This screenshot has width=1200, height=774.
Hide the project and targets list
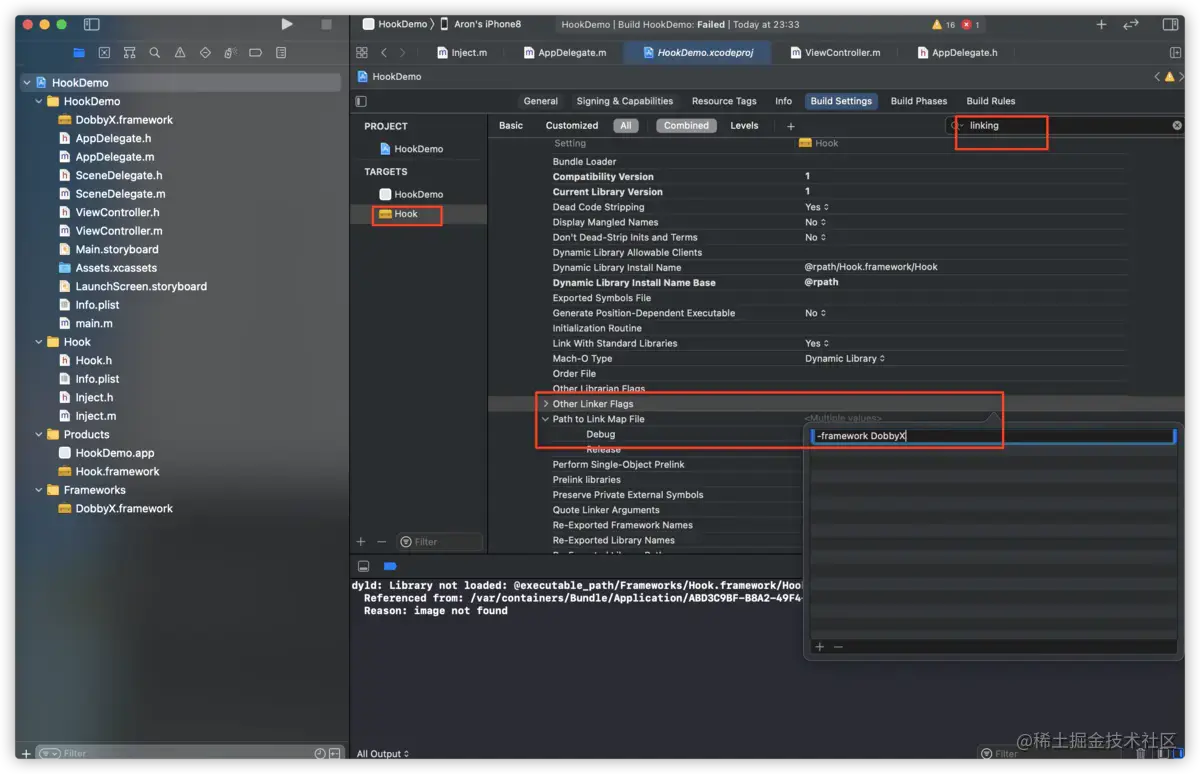(x=361, y=101)
